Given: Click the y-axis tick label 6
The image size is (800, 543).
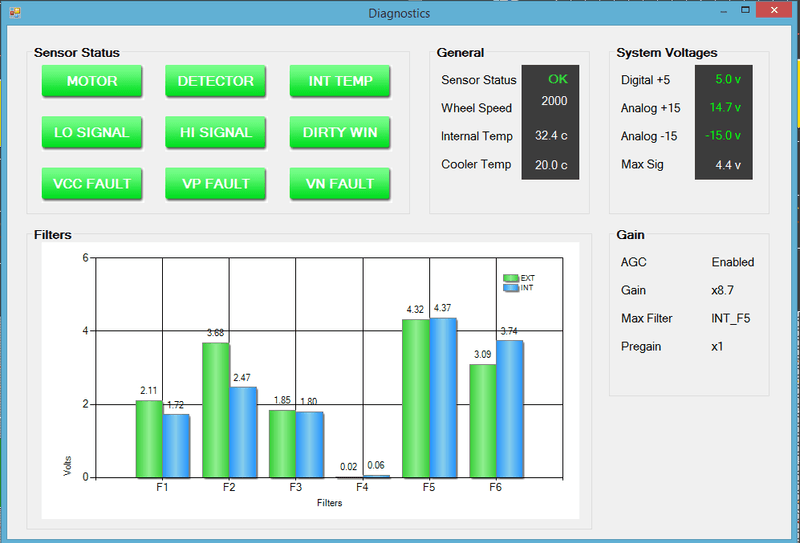Looking at the screenshot, I should [85, 258].
